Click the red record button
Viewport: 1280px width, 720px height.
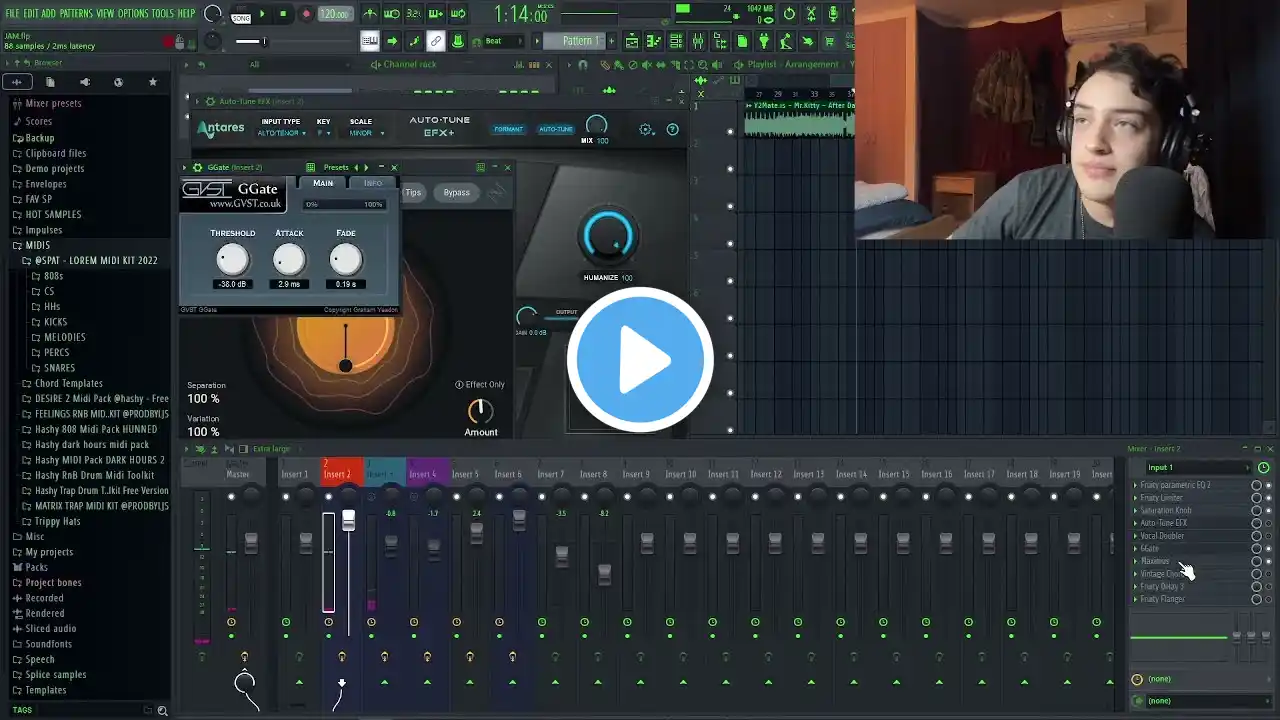pyautogui.click(x=306, y=14)
